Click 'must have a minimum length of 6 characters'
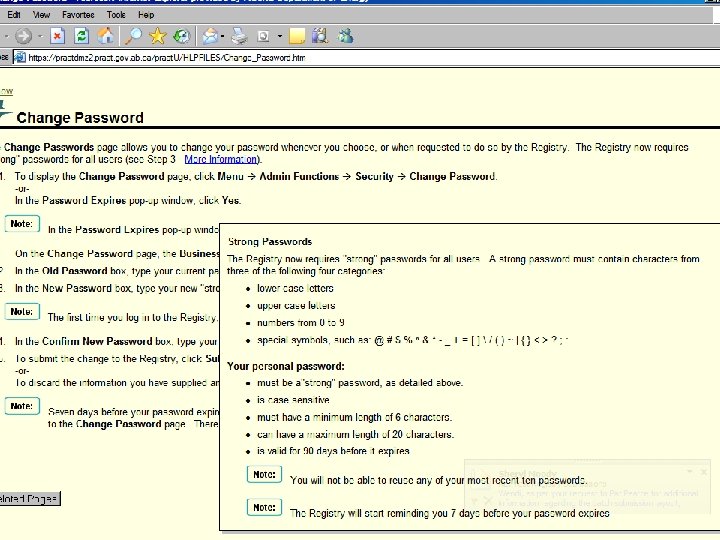Image resolution: width=720 pixels, height=540 pixels. (x=354, y=417)
